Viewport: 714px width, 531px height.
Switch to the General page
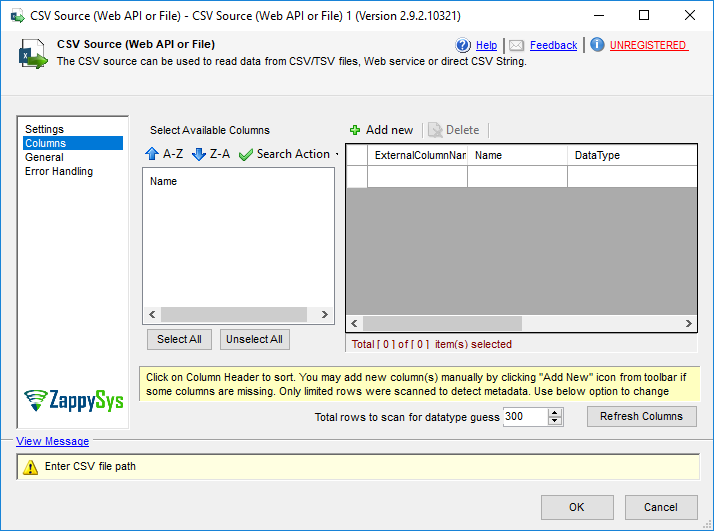pos(44,157)
